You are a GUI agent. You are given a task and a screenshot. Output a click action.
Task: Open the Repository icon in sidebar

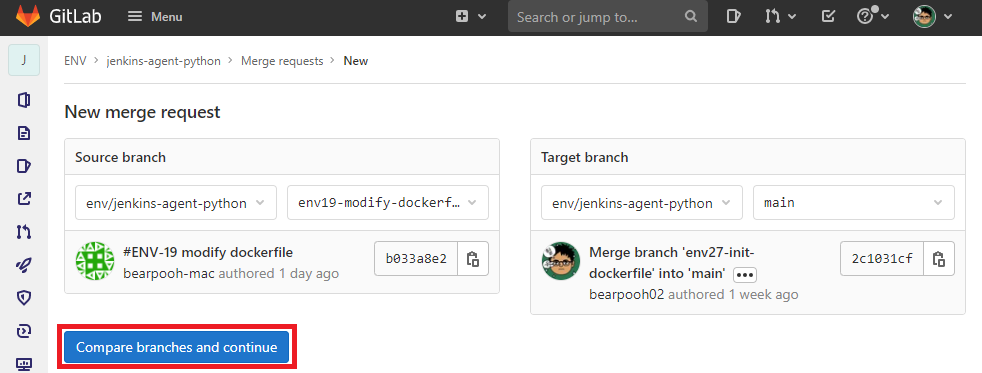pyautogui.click(x=24, y=133)
